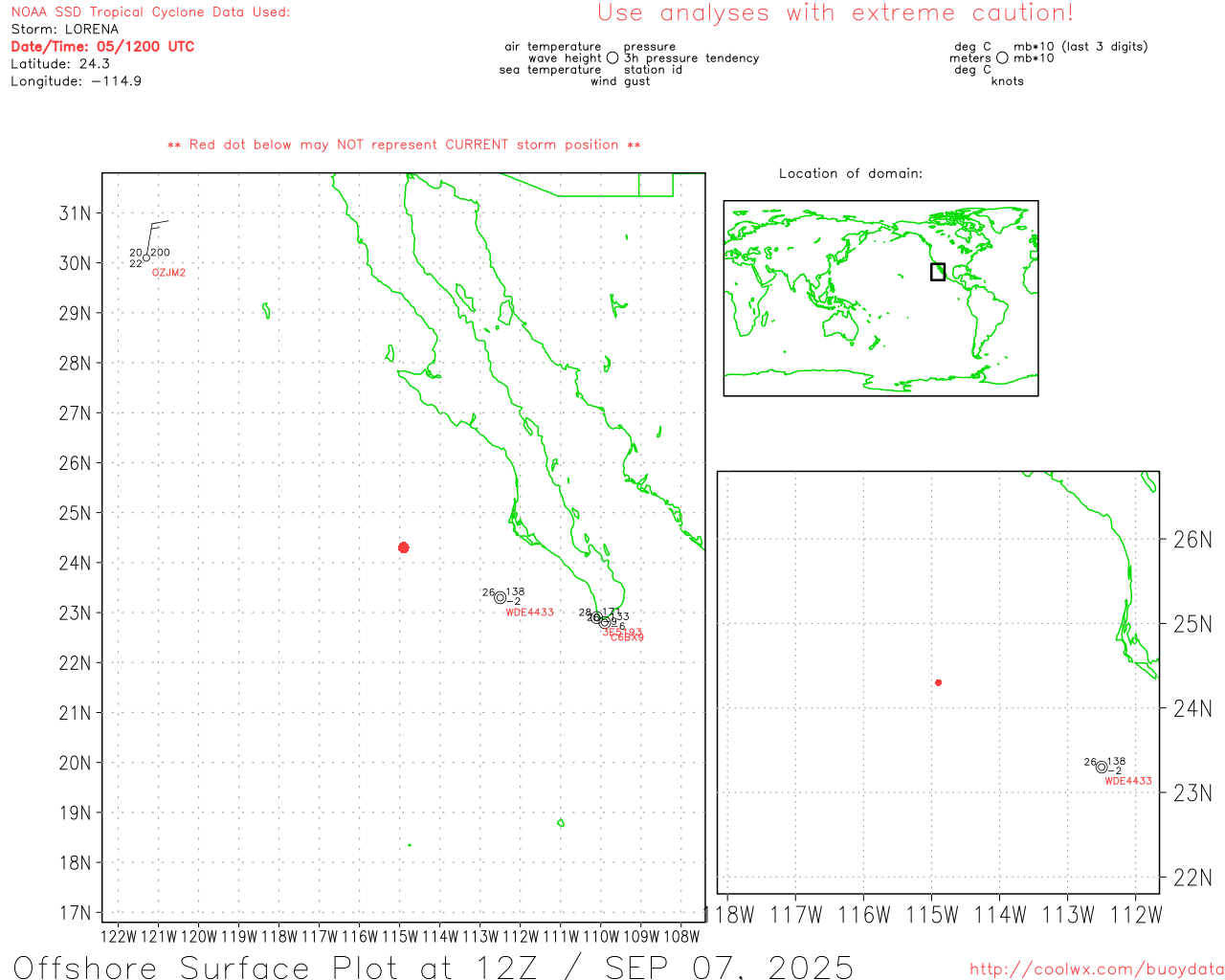Select the WDE4433 station circle in the inset map
The width and height of the screenshot is (1225, 980).
point(1102,768)
